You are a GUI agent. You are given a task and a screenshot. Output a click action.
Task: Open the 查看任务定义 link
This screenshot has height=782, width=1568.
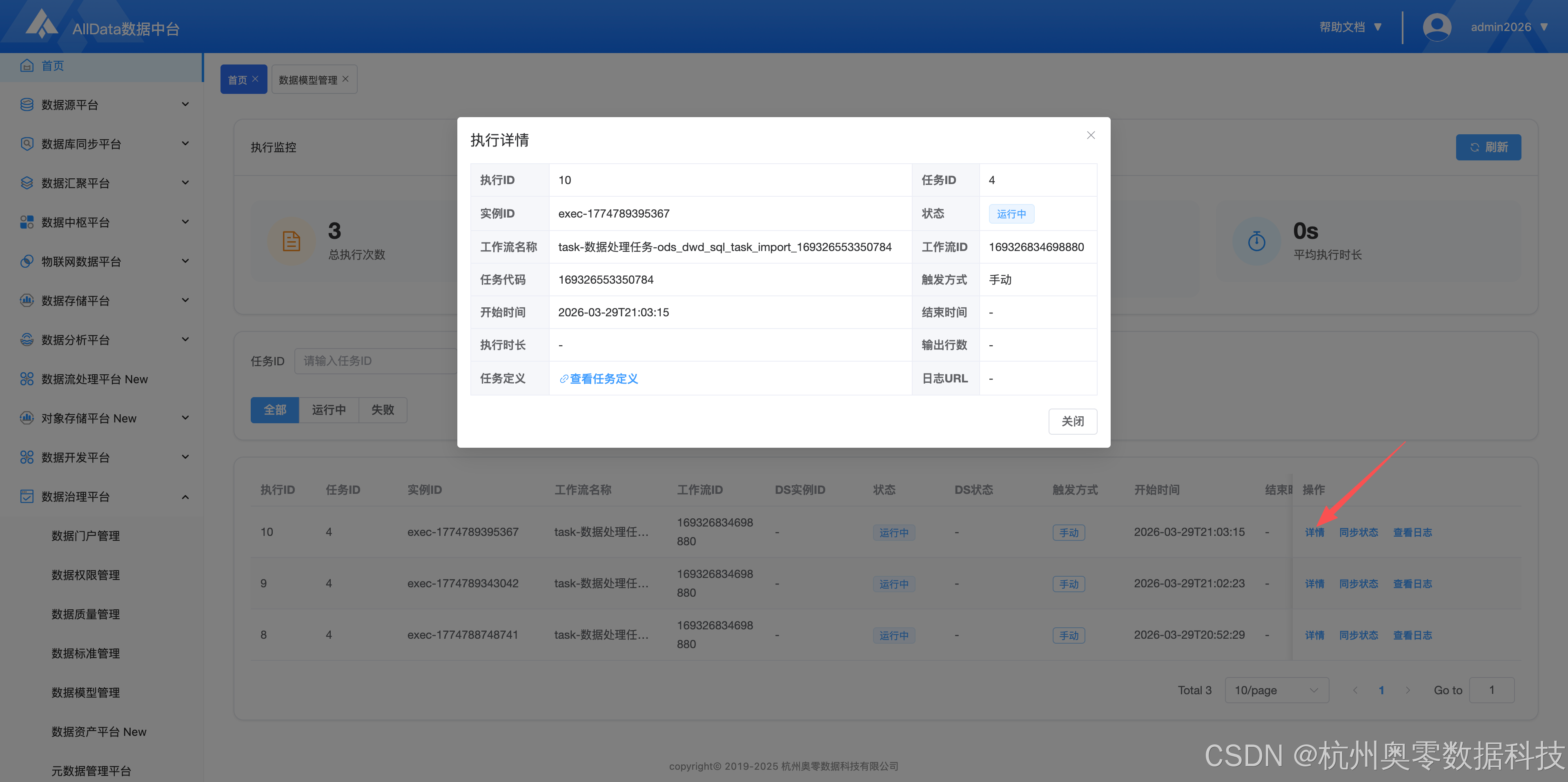598,378
